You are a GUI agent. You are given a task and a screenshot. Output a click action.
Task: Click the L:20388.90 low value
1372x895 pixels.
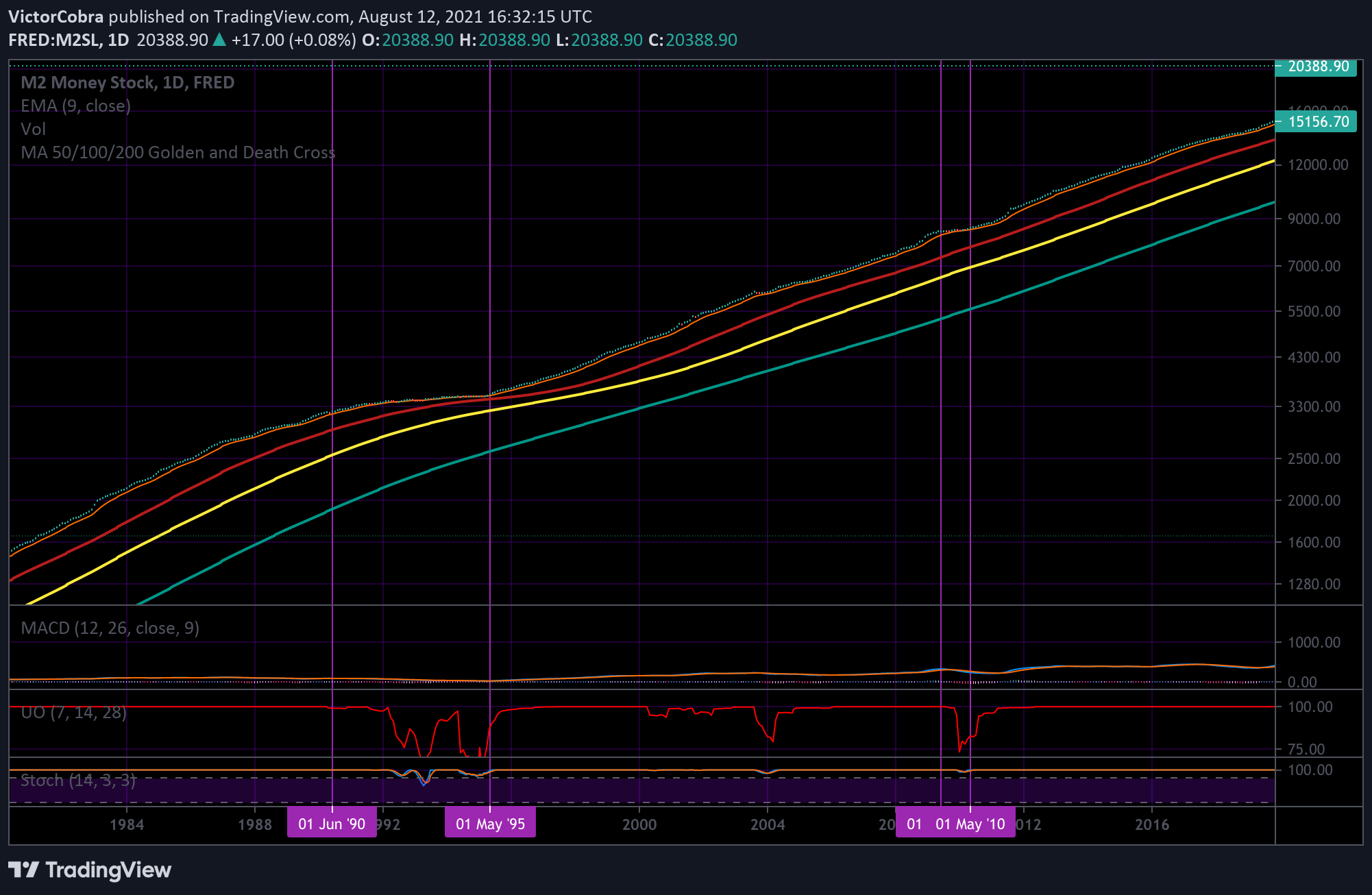click(599, 40)
